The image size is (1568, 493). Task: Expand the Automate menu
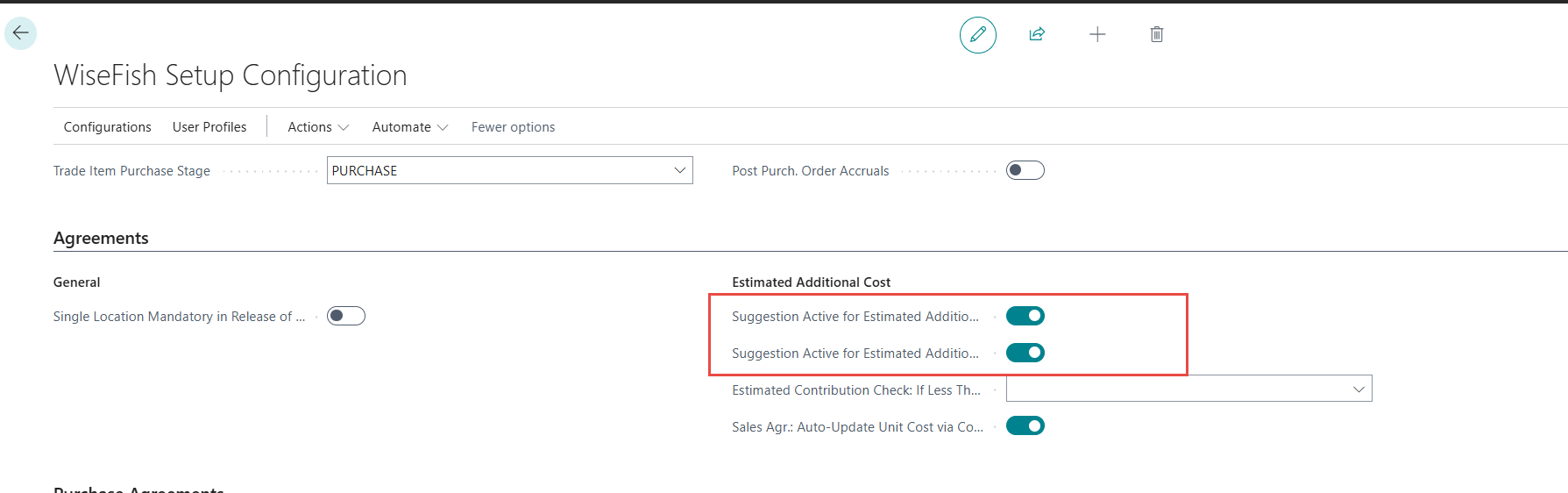coord(409,127)
